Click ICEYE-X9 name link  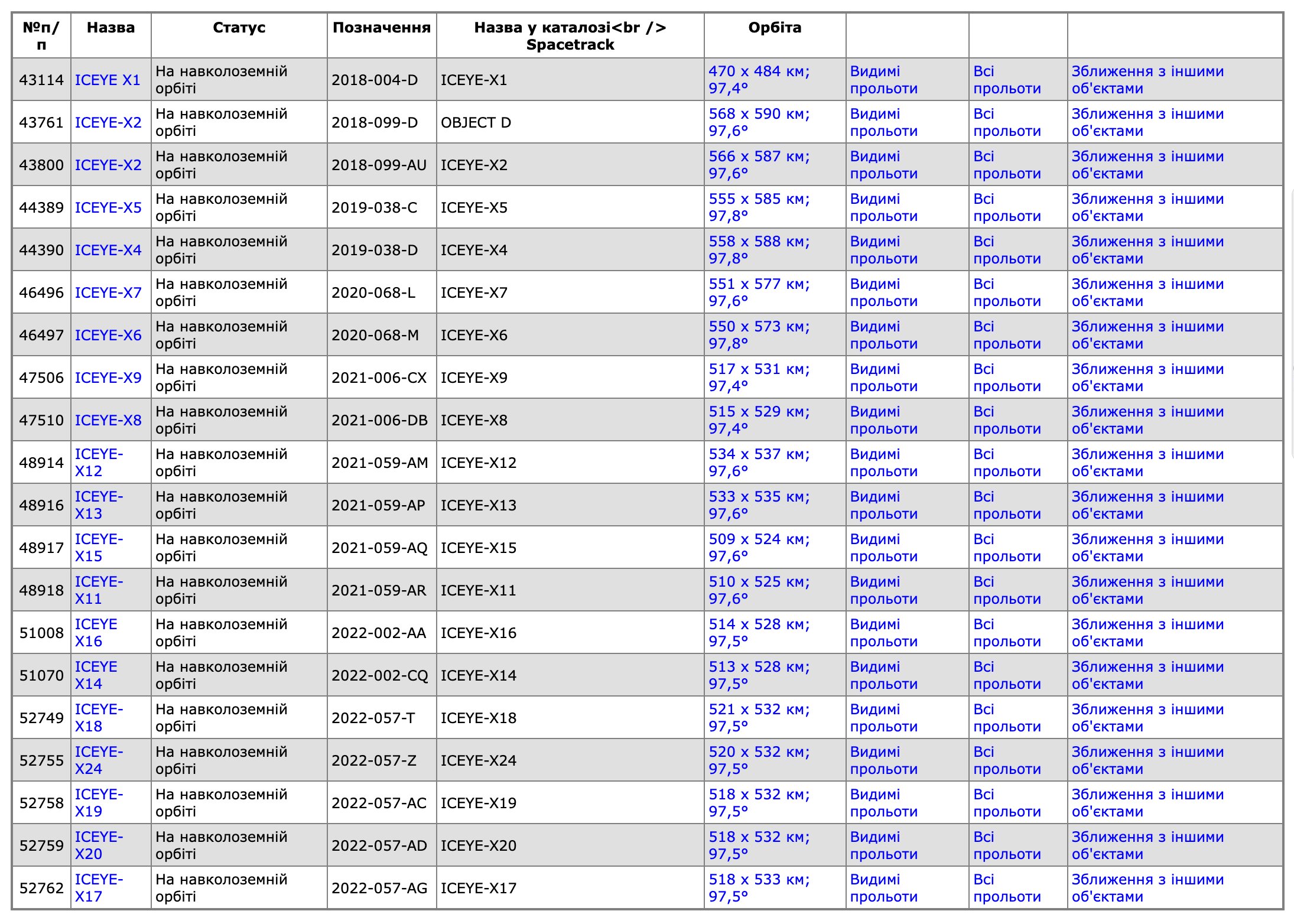point(108,378)
